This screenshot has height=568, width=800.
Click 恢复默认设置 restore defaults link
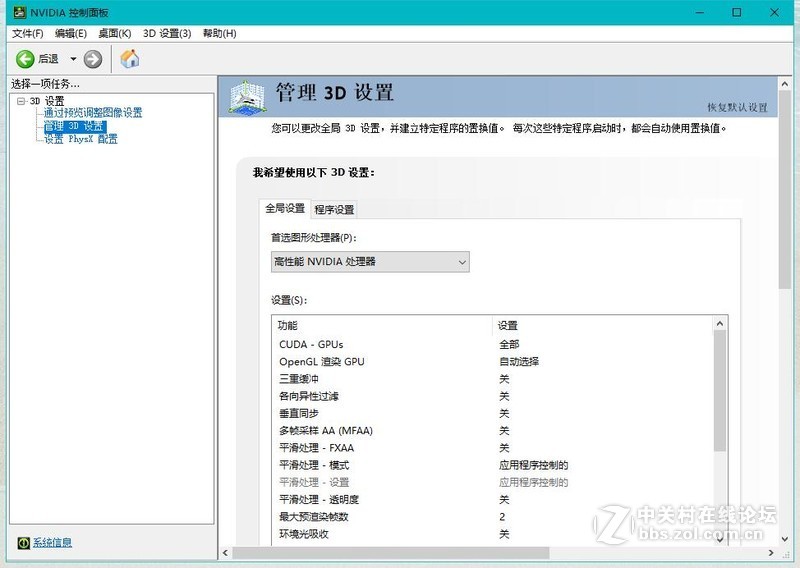pyautogui.click(x=737, y=107)
